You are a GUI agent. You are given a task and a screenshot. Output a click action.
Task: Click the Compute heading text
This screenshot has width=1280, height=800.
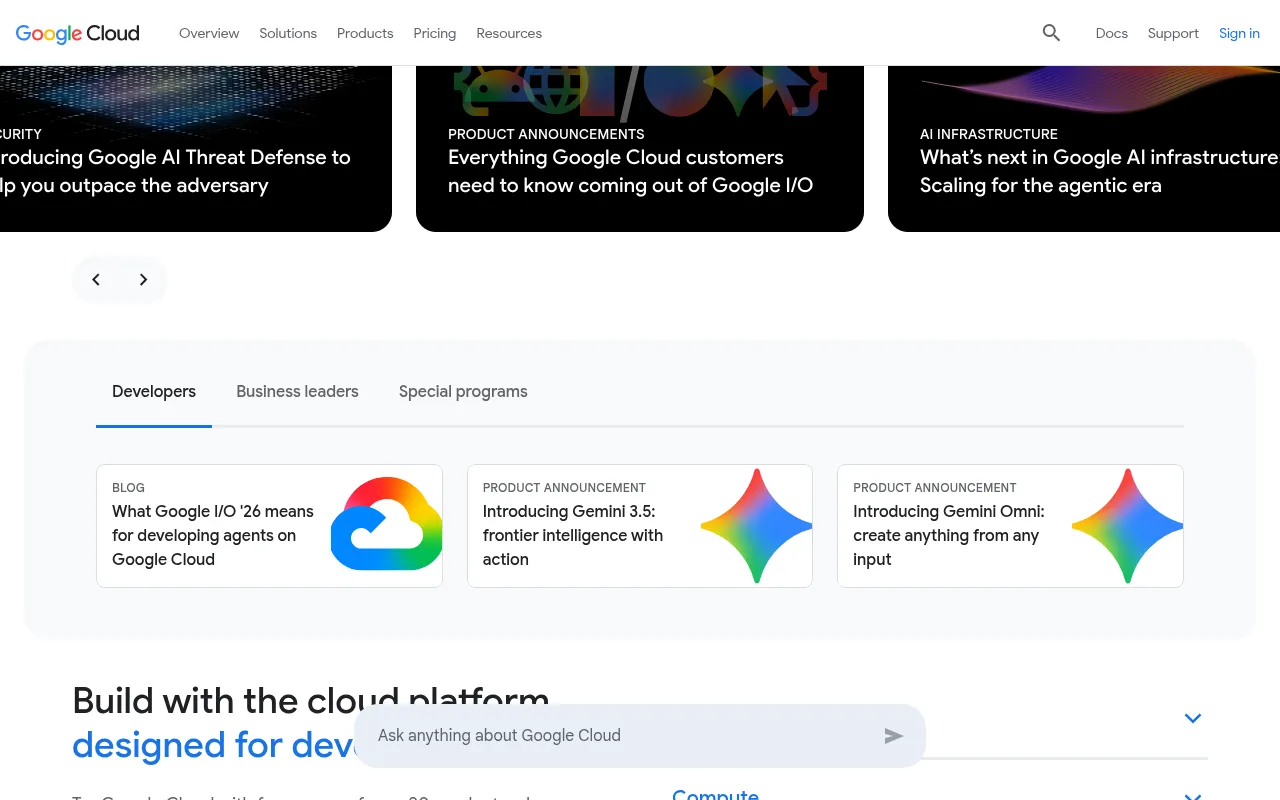pyautogui.click(x=715, y=794)
